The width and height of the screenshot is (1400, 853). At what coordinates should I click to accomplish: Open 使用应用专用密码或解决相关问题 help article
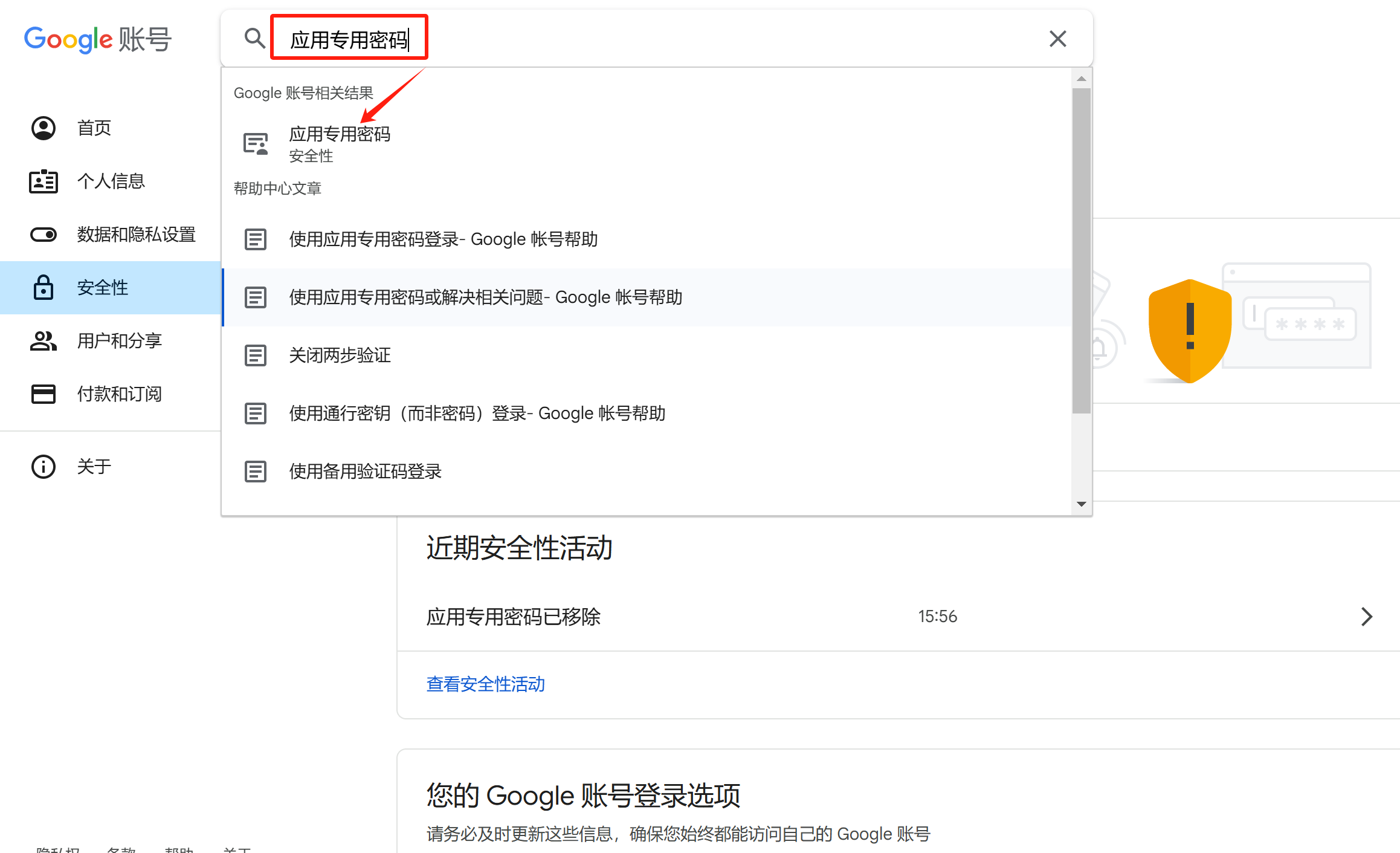coord(647,297)
